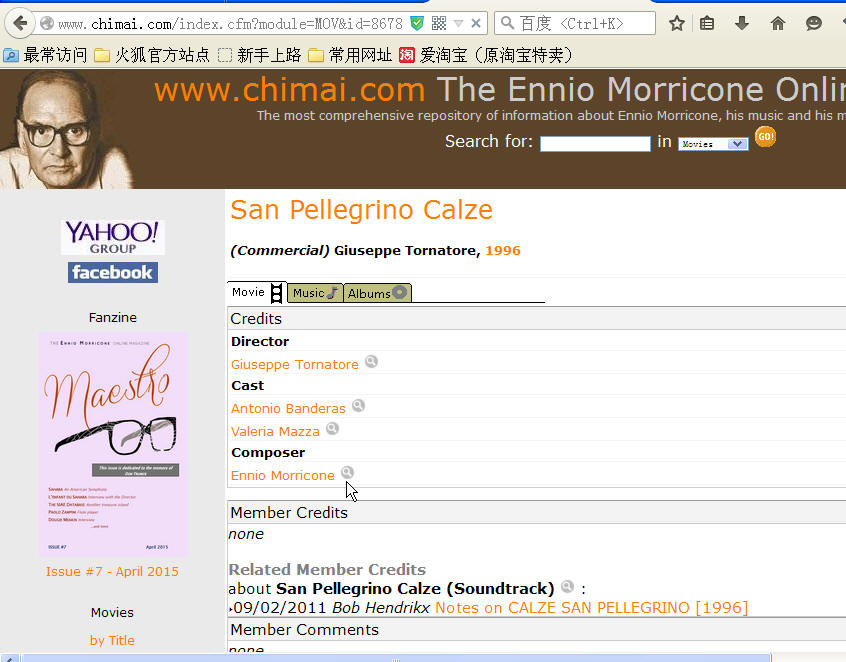Click magnifier icon next to Valeria Mazza

(332, 428)
